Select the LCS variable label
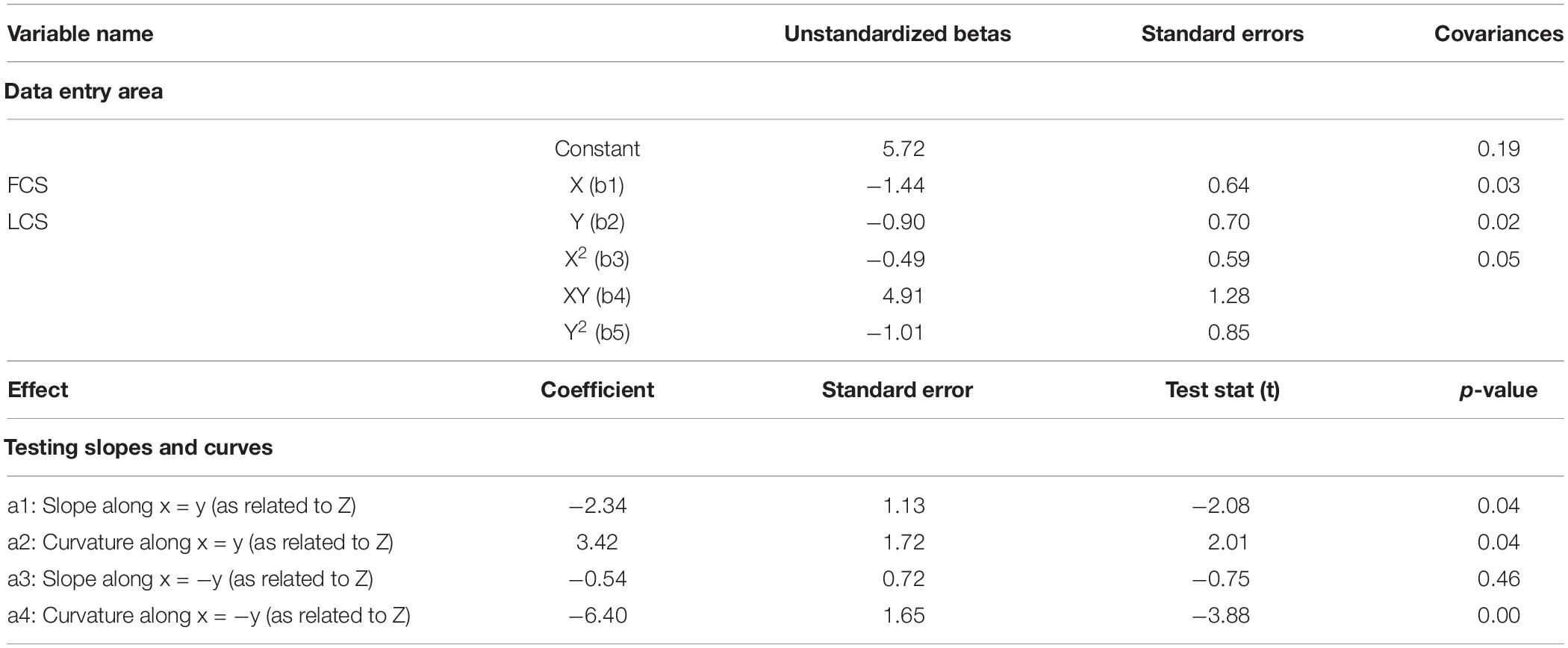 28,222
